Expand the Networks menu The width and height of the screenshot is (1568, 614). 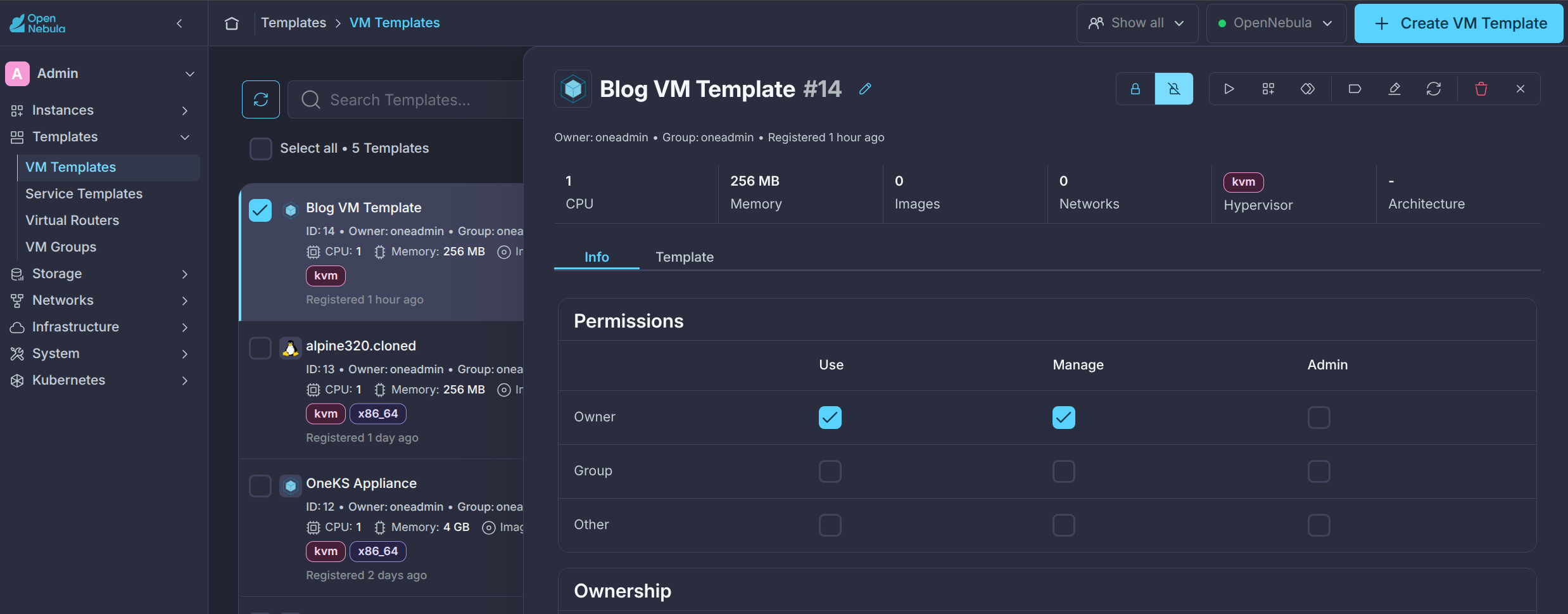(101, 300)
